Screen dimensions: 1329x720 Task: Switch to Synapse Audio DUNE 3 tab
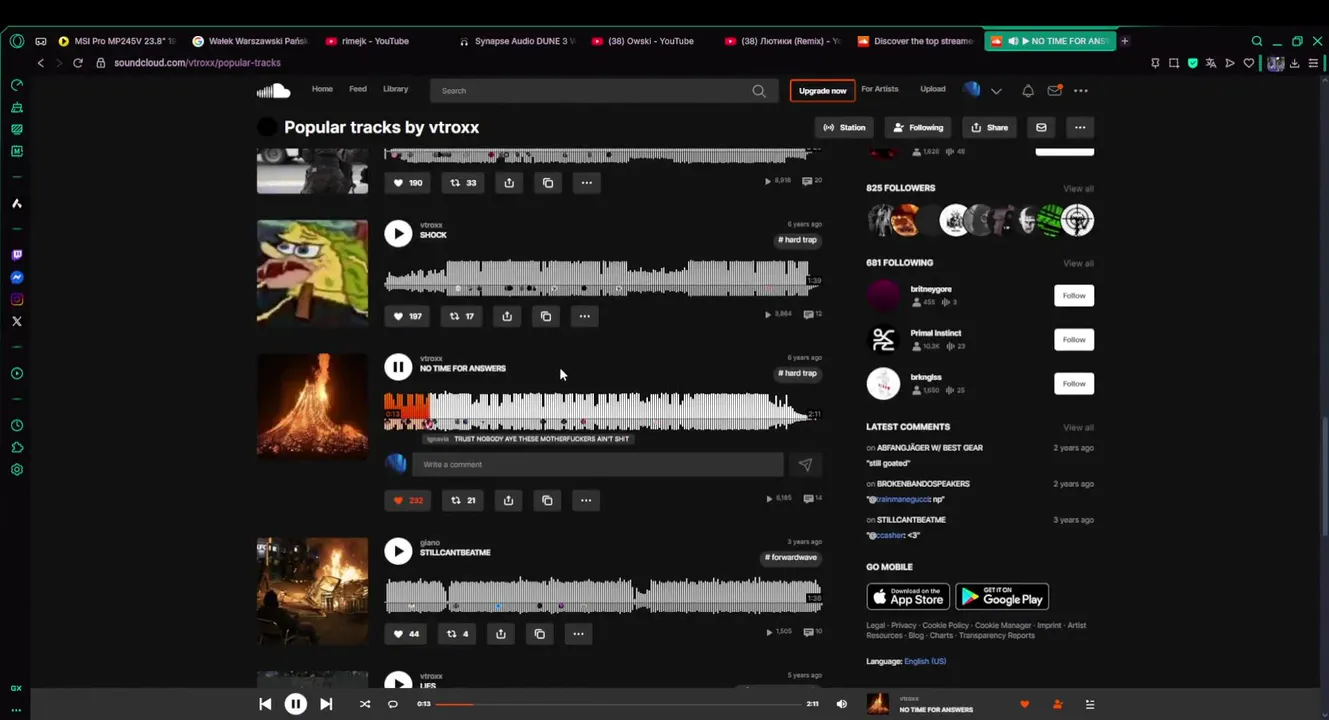(x=517, y=41)
